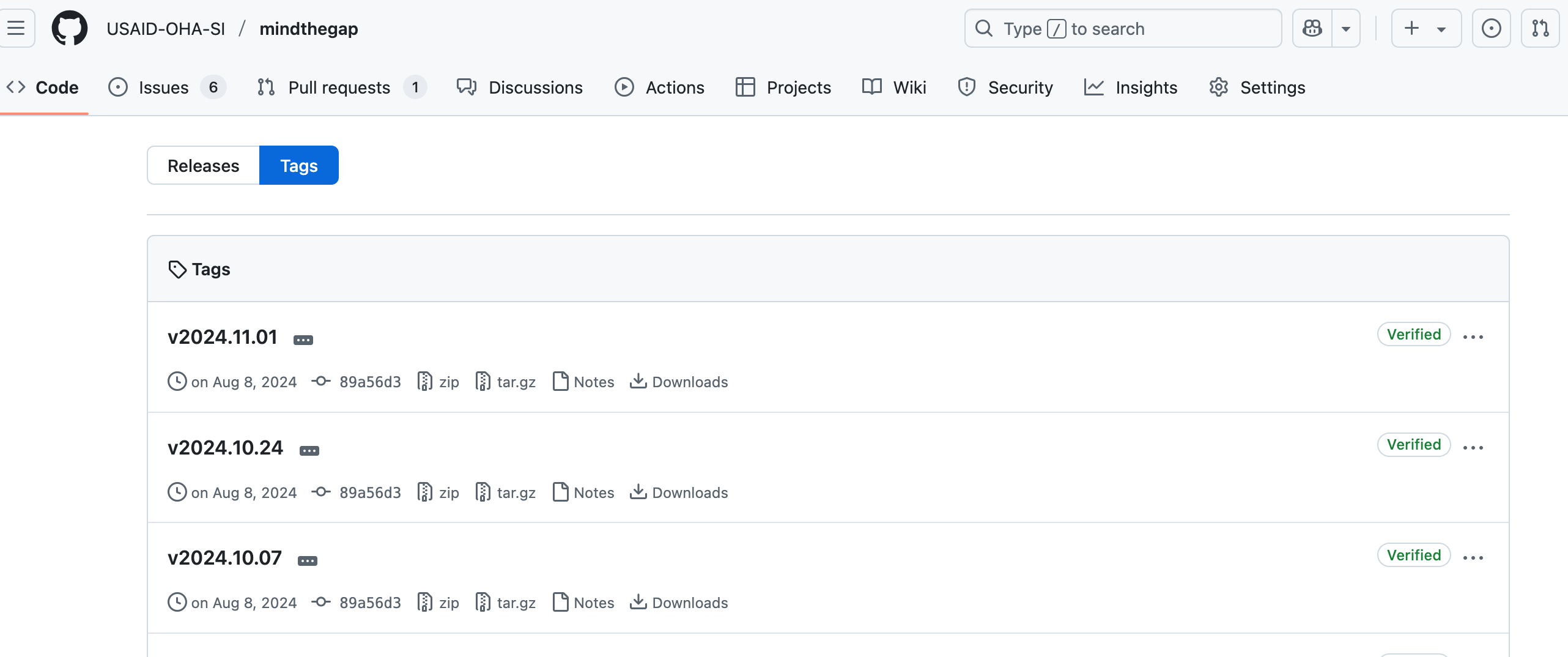1568x657 pixels.
Task: Click Verified badge on v2024.10.24
Action: pyautogui.click(x=1414, y=445)
